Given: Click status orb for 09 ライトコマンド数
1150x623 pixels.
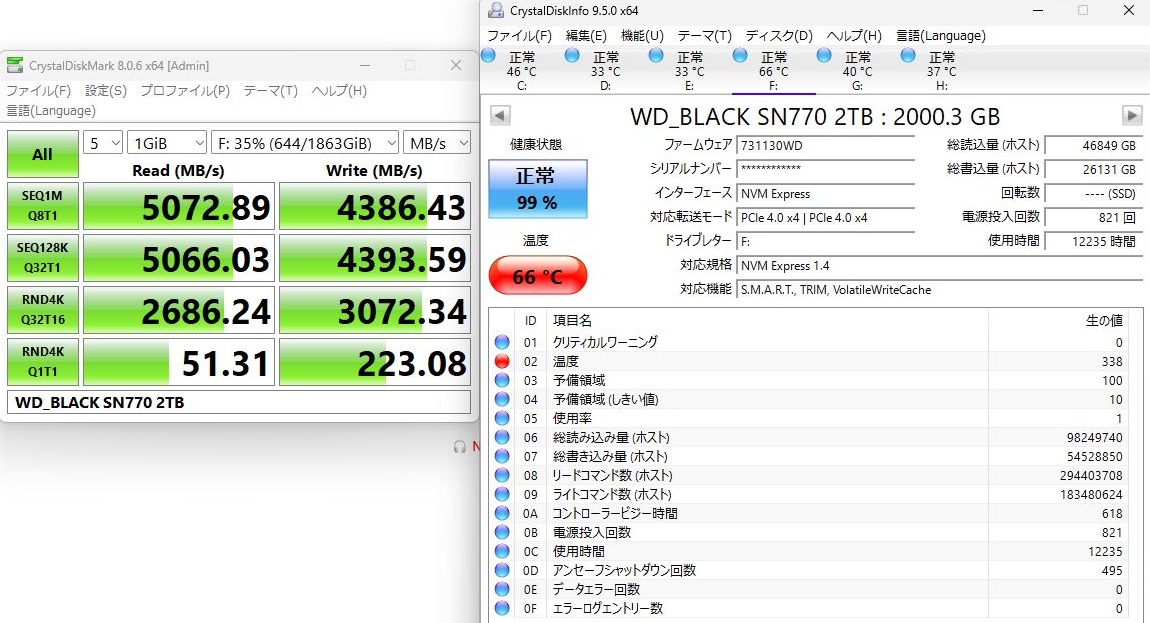Looking at the screenshot, I should pyautogui.click(x=502, y=495).
